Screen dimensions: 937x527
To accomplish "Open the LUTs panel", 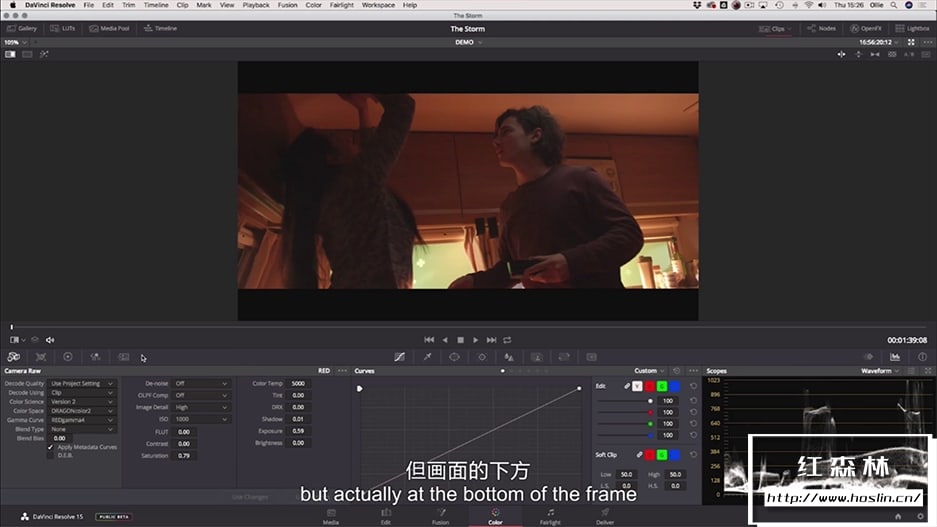I will (x=63, y=28).
